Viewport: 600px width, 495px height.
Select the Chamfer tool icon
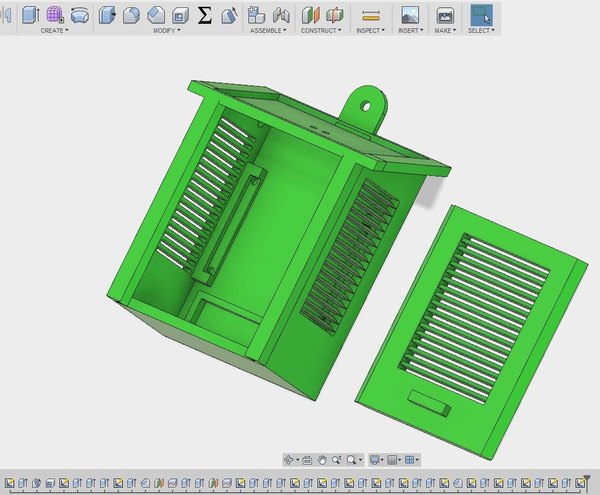(156, 15)
